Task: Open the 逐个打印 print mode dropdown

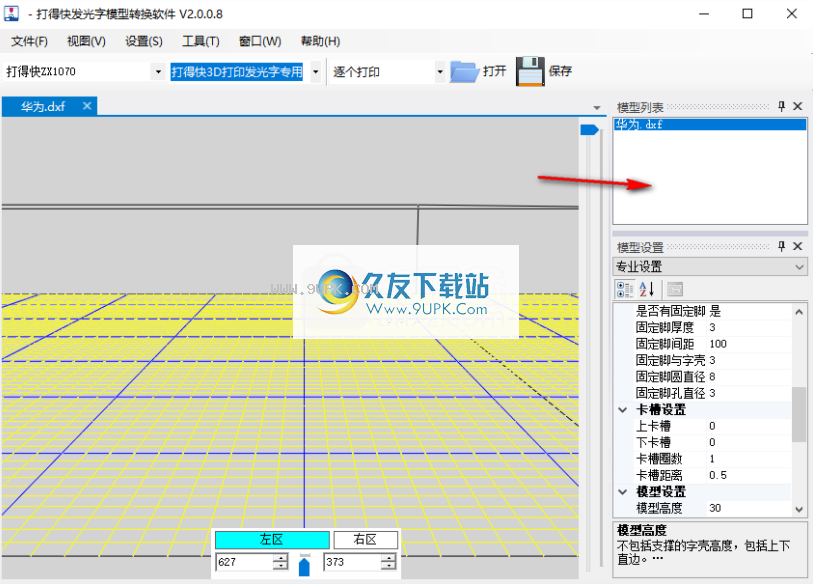Action: (x=440, y=72)
